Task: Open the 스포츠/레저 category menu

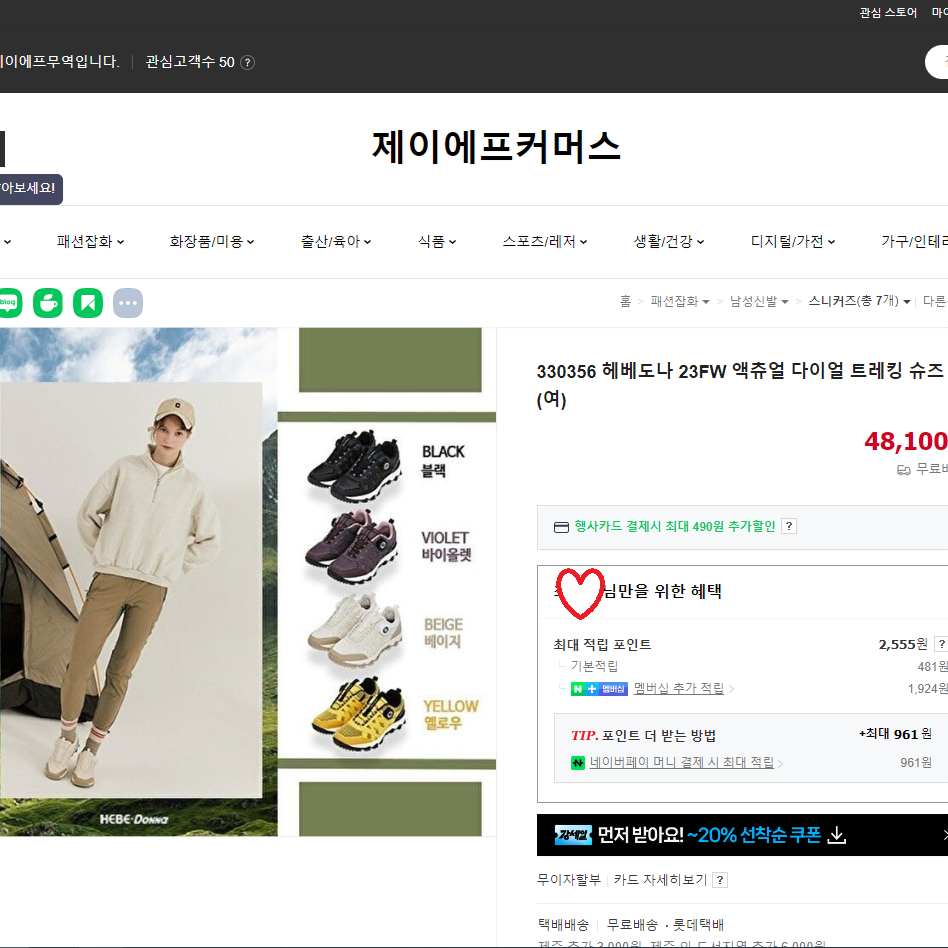Action: tap(545, 242)
